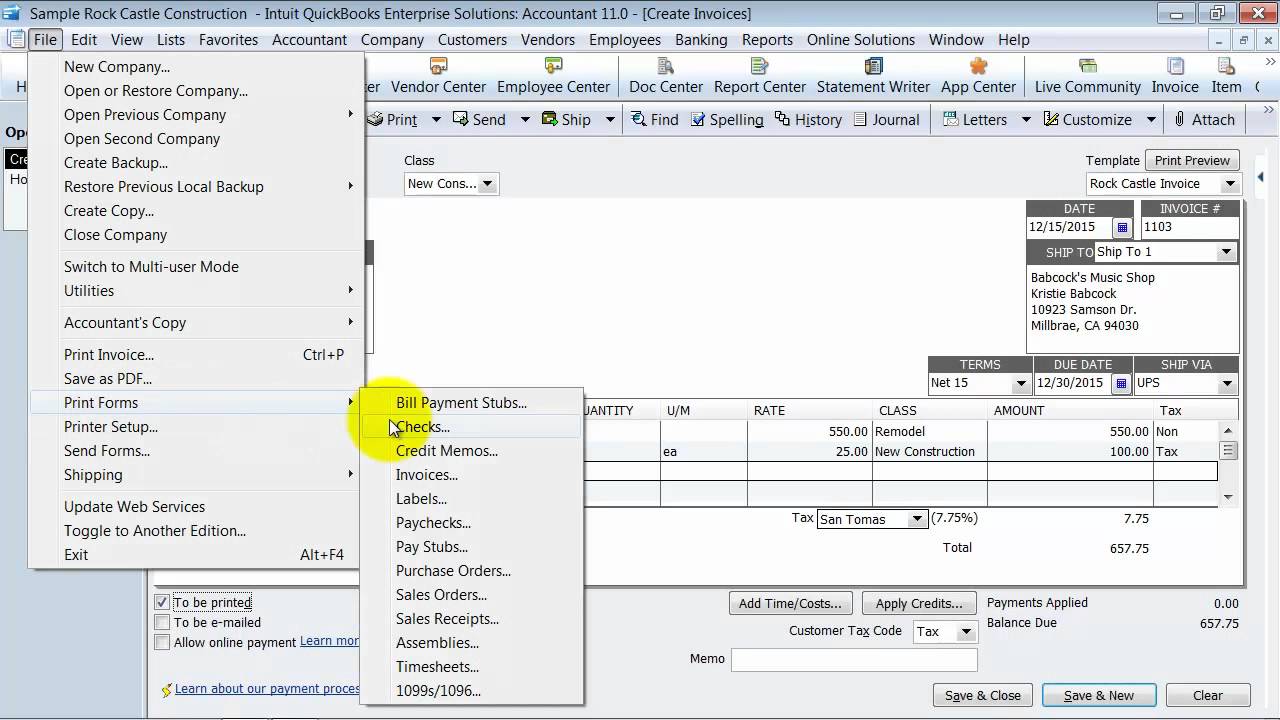Screen dimensions: 1280x720
Task: Launch Statement Writer from icon bar
Action: pos(873,76)
